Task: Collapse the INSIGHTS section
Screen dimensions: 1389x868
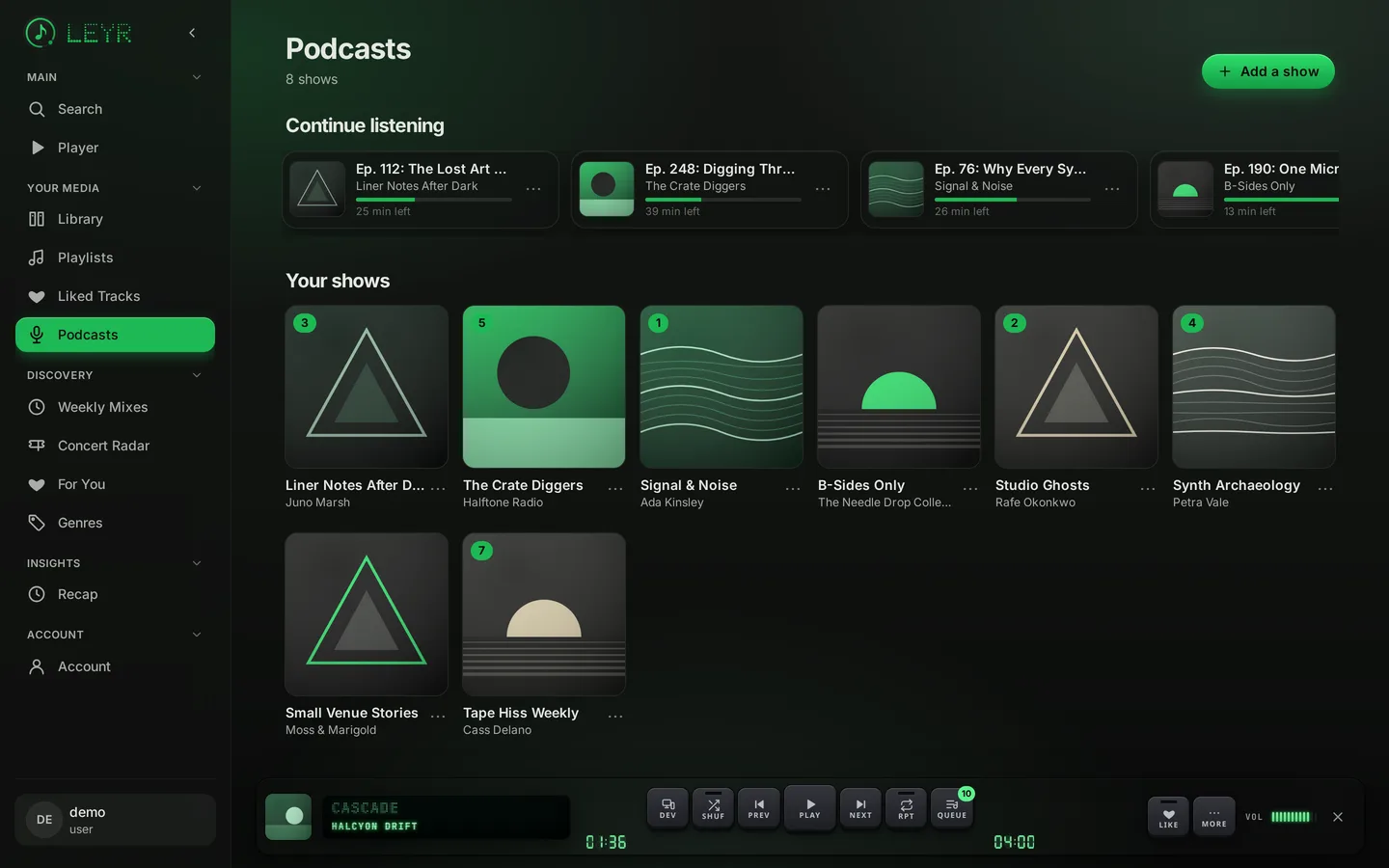Action: [197, 563]
